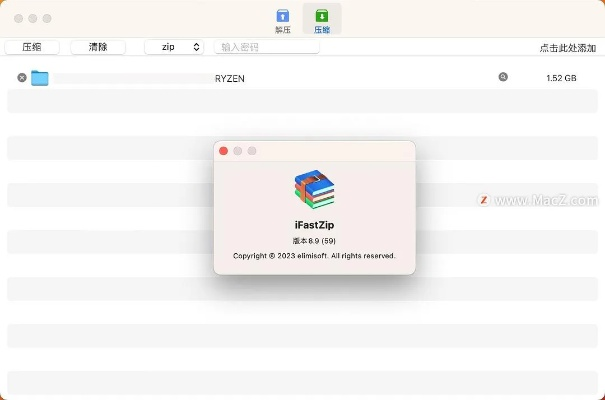
Task: Click the 1.52 GB size value
Action: (x=561, y=78)
